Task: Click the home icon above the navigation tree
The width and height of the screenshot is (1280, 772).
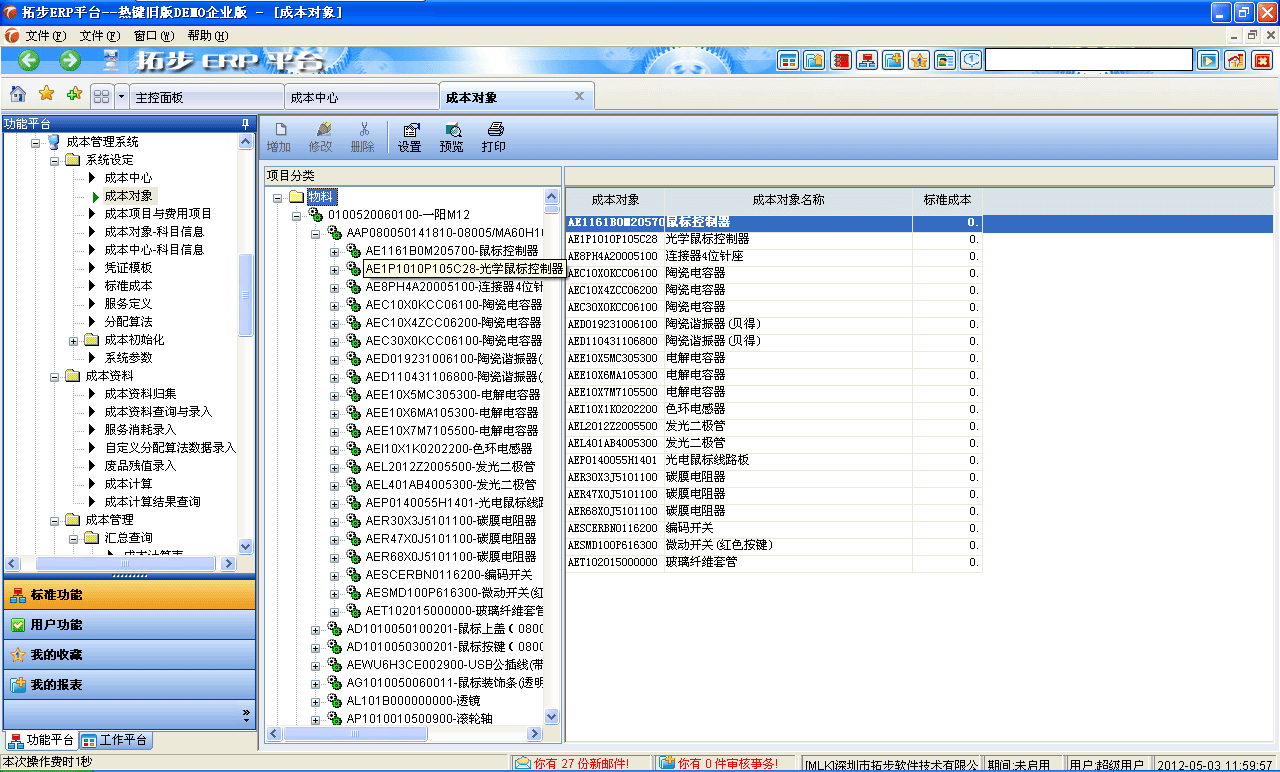Action: (x=18, y=94)
